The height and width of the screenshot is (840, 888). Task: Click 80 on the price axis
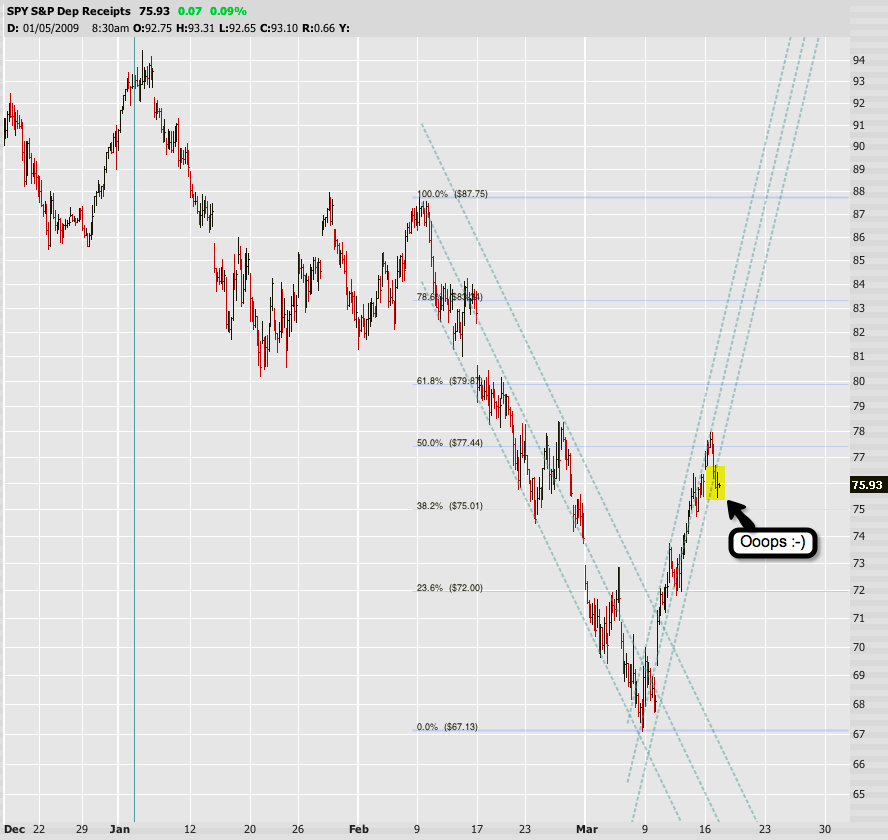tap(859, 381)
